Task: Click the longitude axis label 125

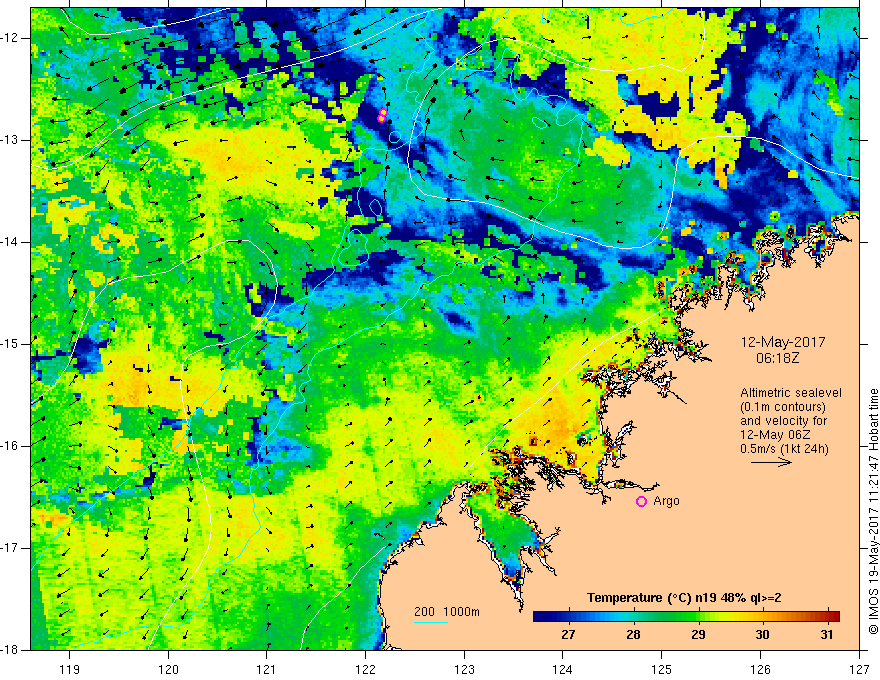Action: [662, 669]
